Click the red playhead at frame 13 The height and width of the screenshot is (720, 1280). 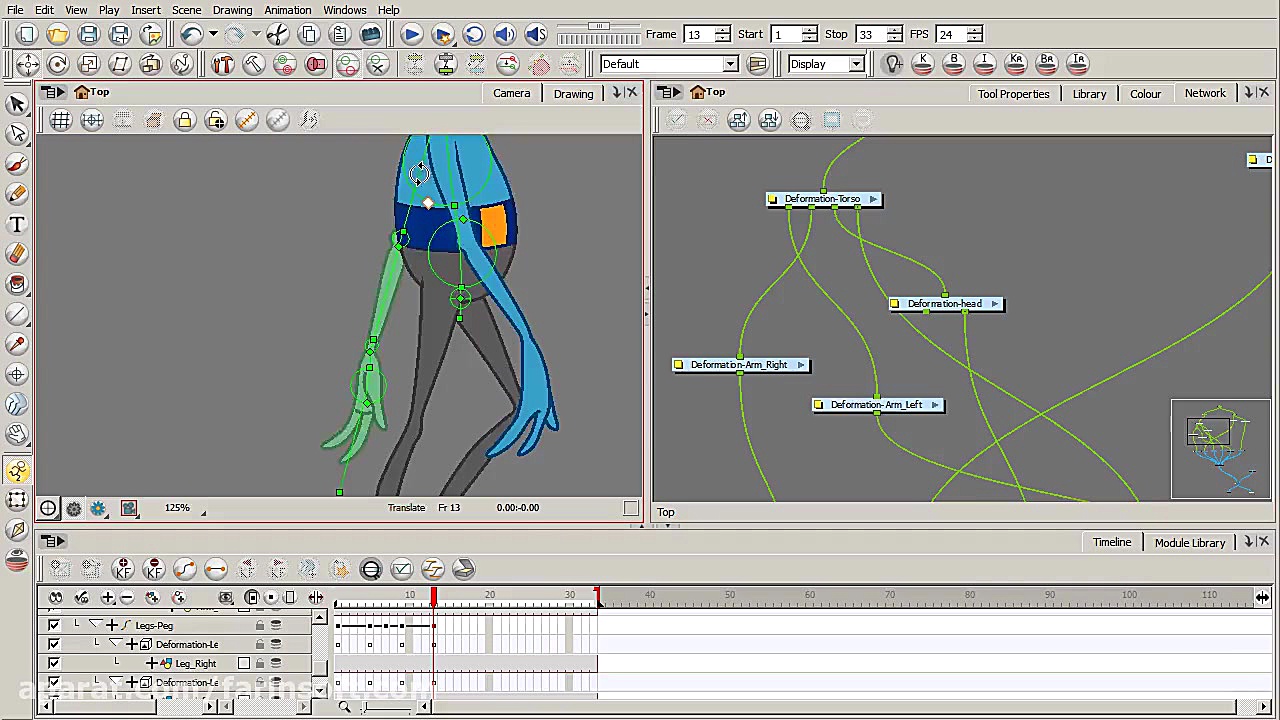click(434, 597)
